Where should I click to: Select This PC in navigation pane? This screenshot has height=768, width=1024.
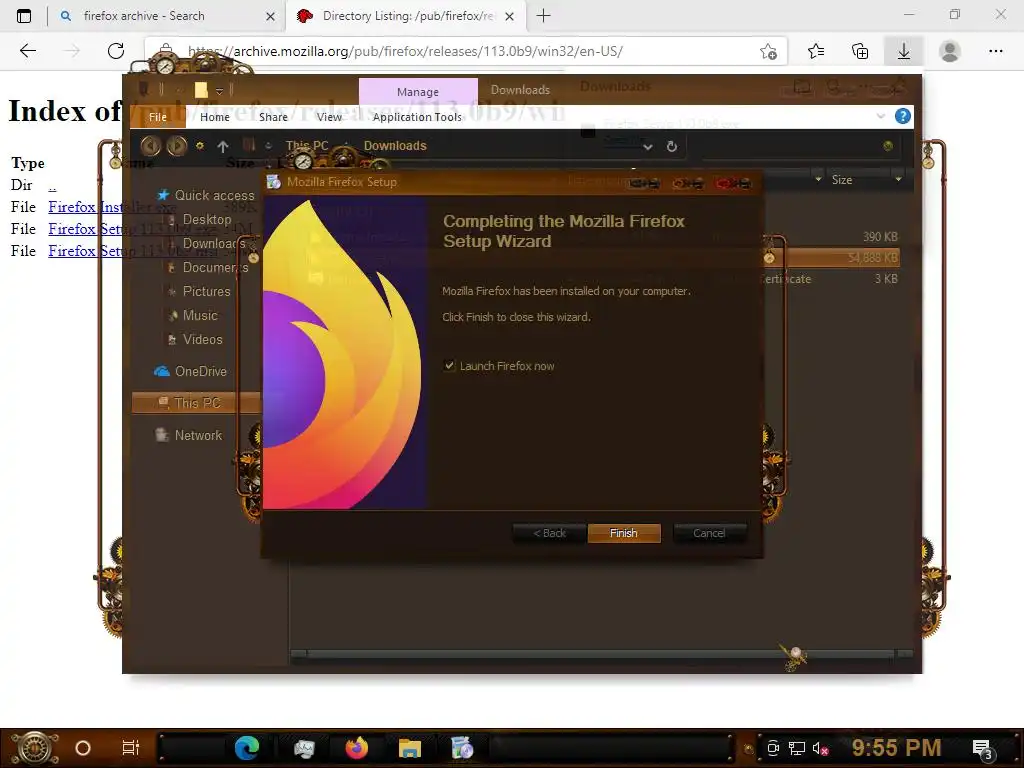(x=196, y=403)
